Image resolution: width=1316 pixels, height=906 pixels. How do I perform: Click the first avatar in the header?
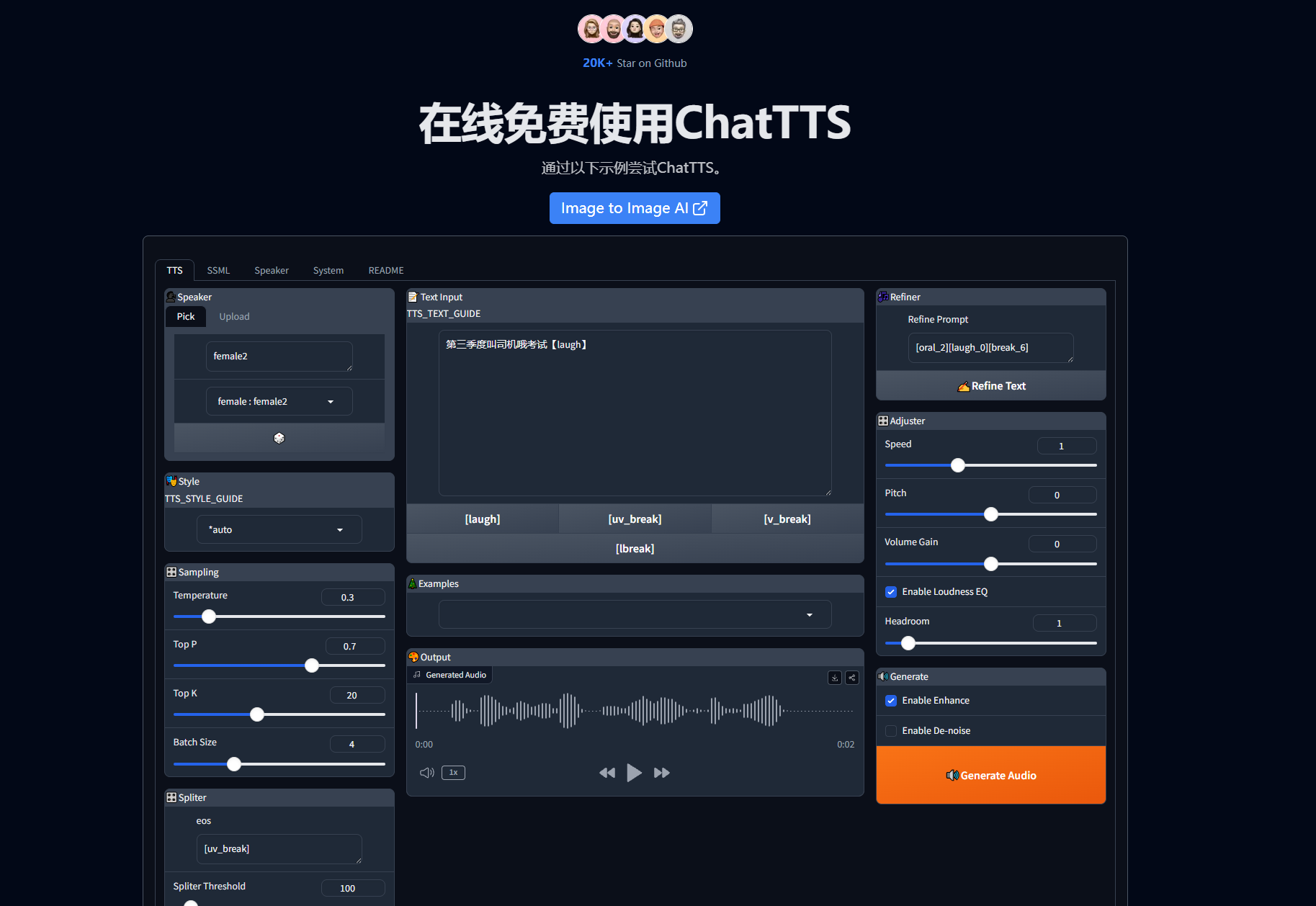coord(591,29)
